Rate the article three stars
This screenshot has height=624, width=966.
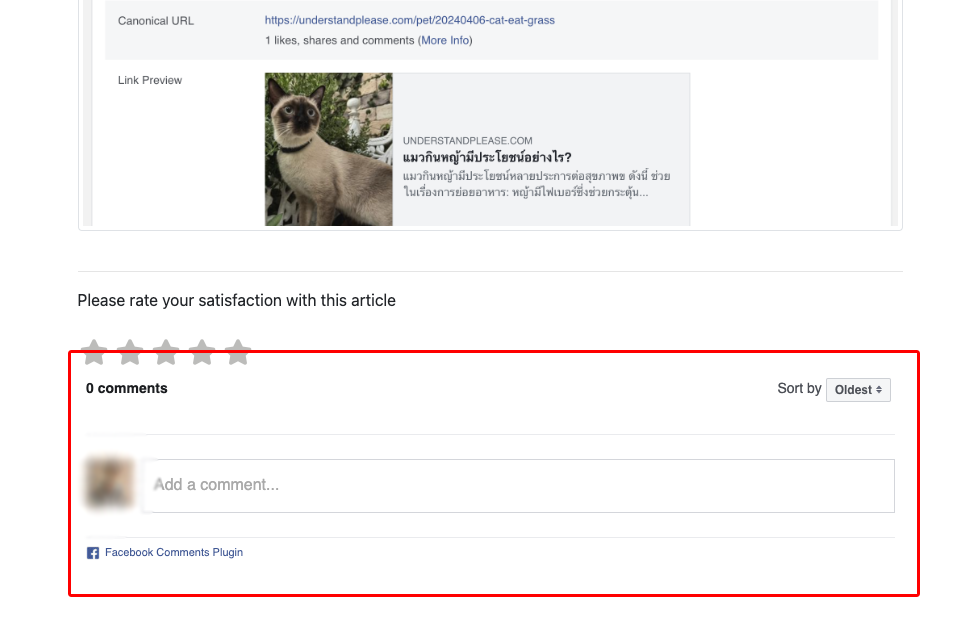pyautogui.click(x=166, y=352)
